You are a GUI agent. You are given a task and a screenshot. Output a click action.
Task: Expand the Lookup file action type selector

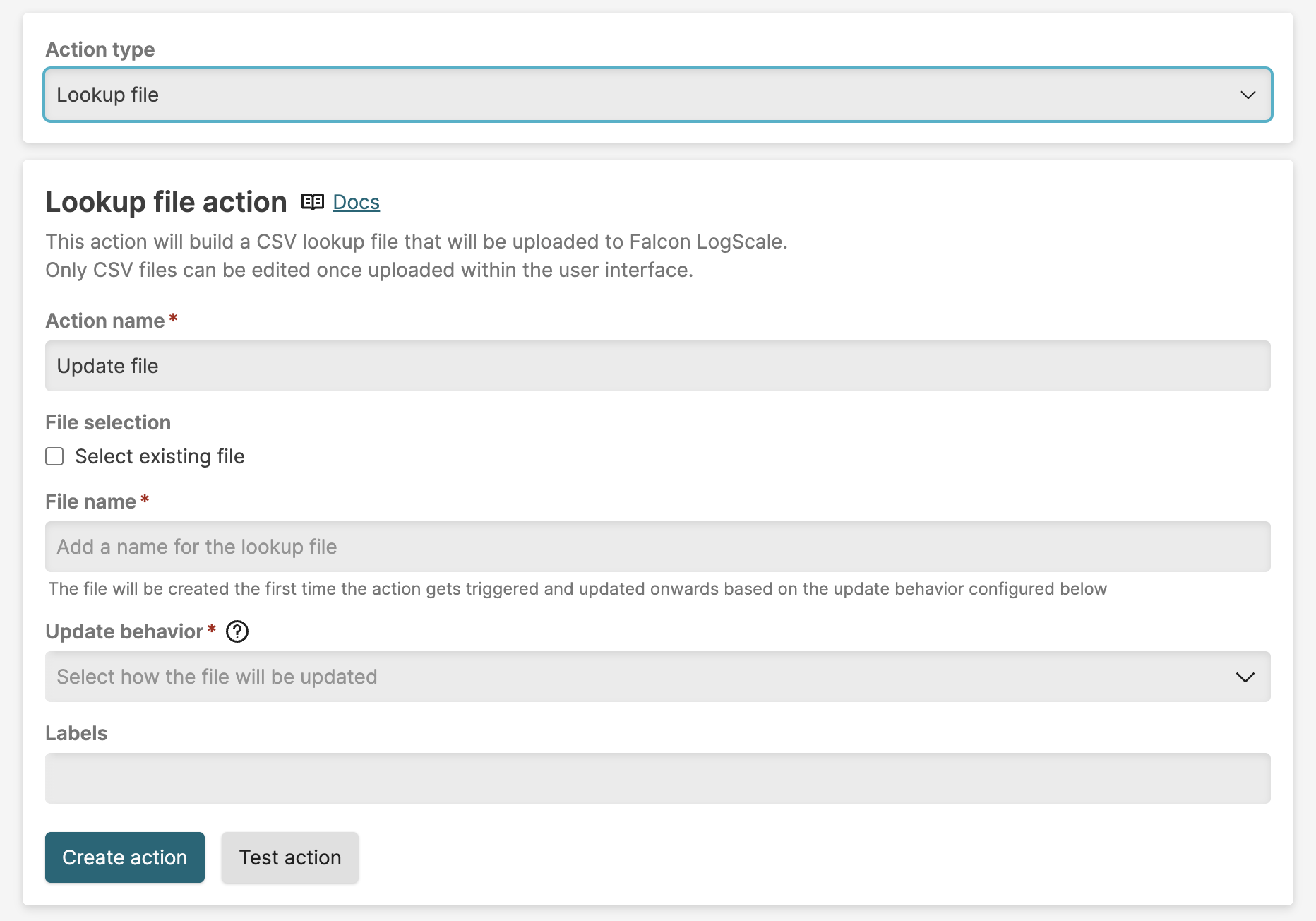pyautogui.click(x=657, y=95)
